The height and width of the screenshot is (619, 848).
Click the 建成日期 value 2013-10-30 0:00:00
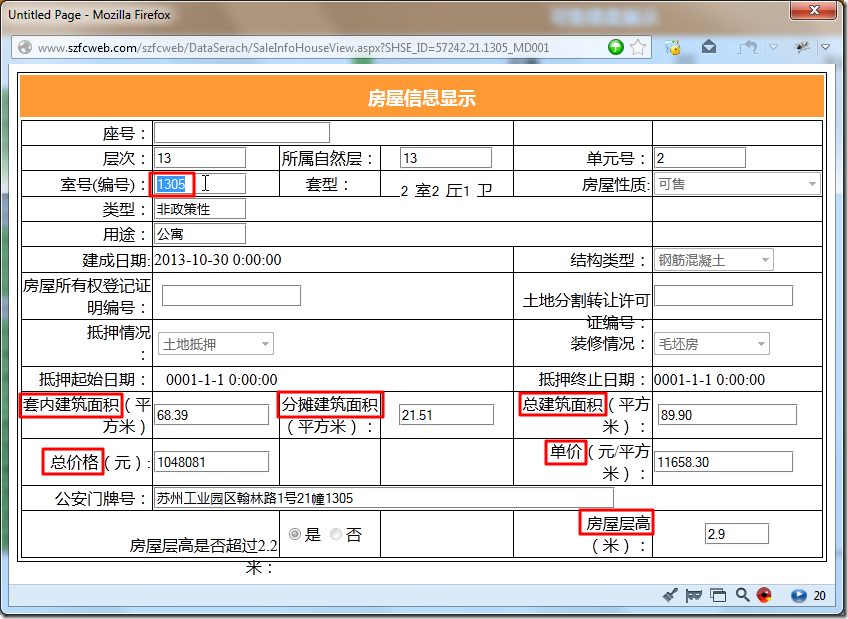coord(218,260)
